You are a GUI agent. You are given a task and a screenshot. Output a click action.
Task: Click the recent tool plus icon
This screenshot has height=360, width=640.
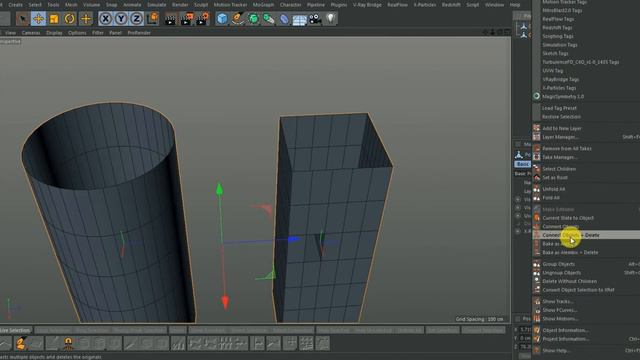[x=86, y=19]
